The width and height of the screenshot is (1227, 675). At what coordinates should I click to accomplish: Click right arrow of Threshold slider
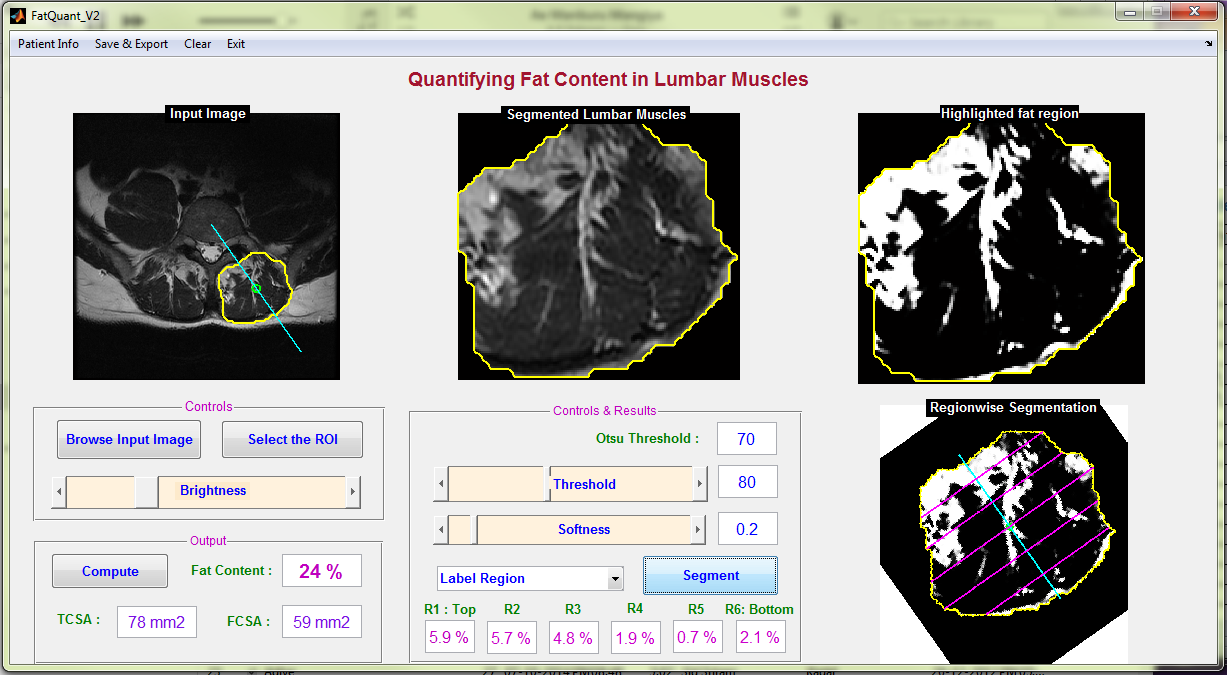[x=700, y=485]
